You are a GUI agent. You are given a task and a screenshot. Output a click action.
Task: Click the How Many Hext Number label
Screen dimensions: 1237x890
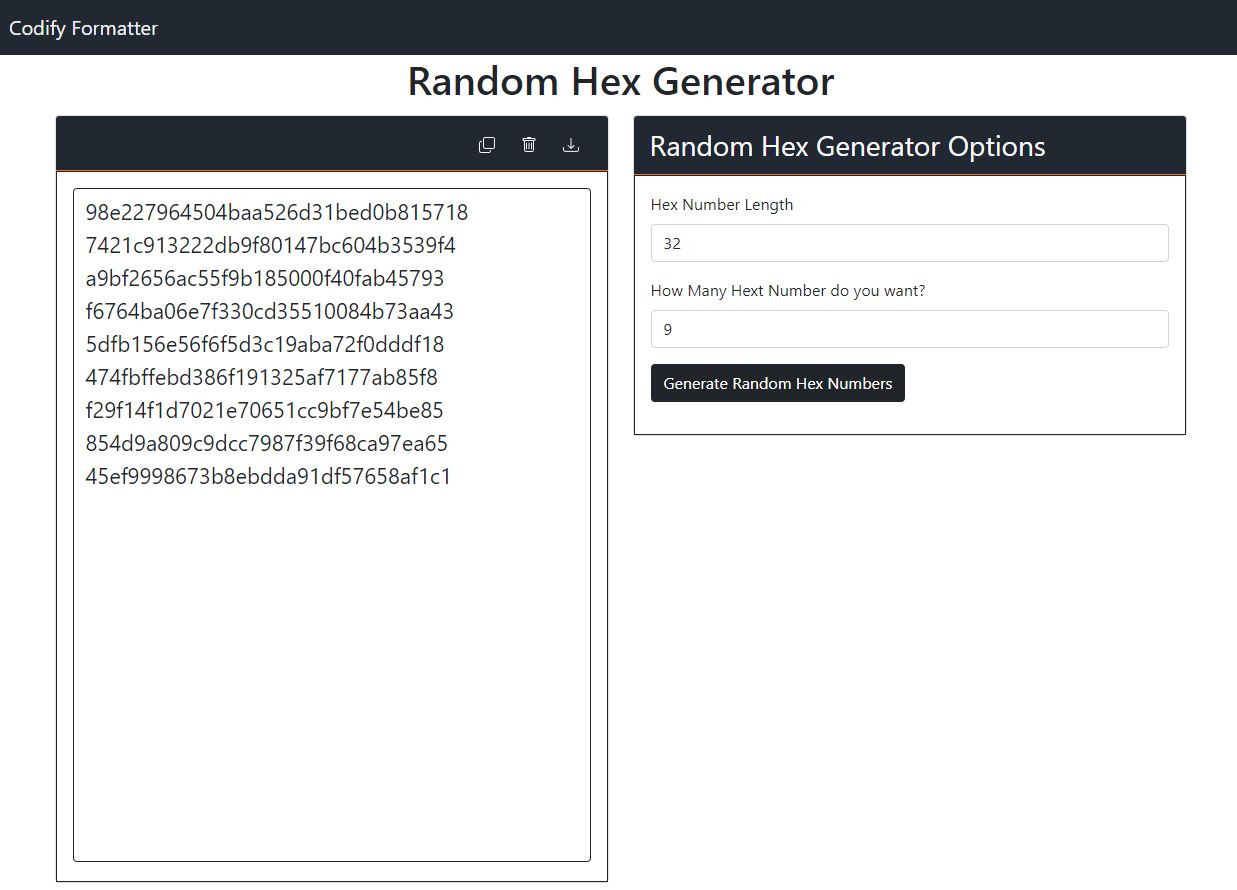pyautogui.click(x=788, y=291)
